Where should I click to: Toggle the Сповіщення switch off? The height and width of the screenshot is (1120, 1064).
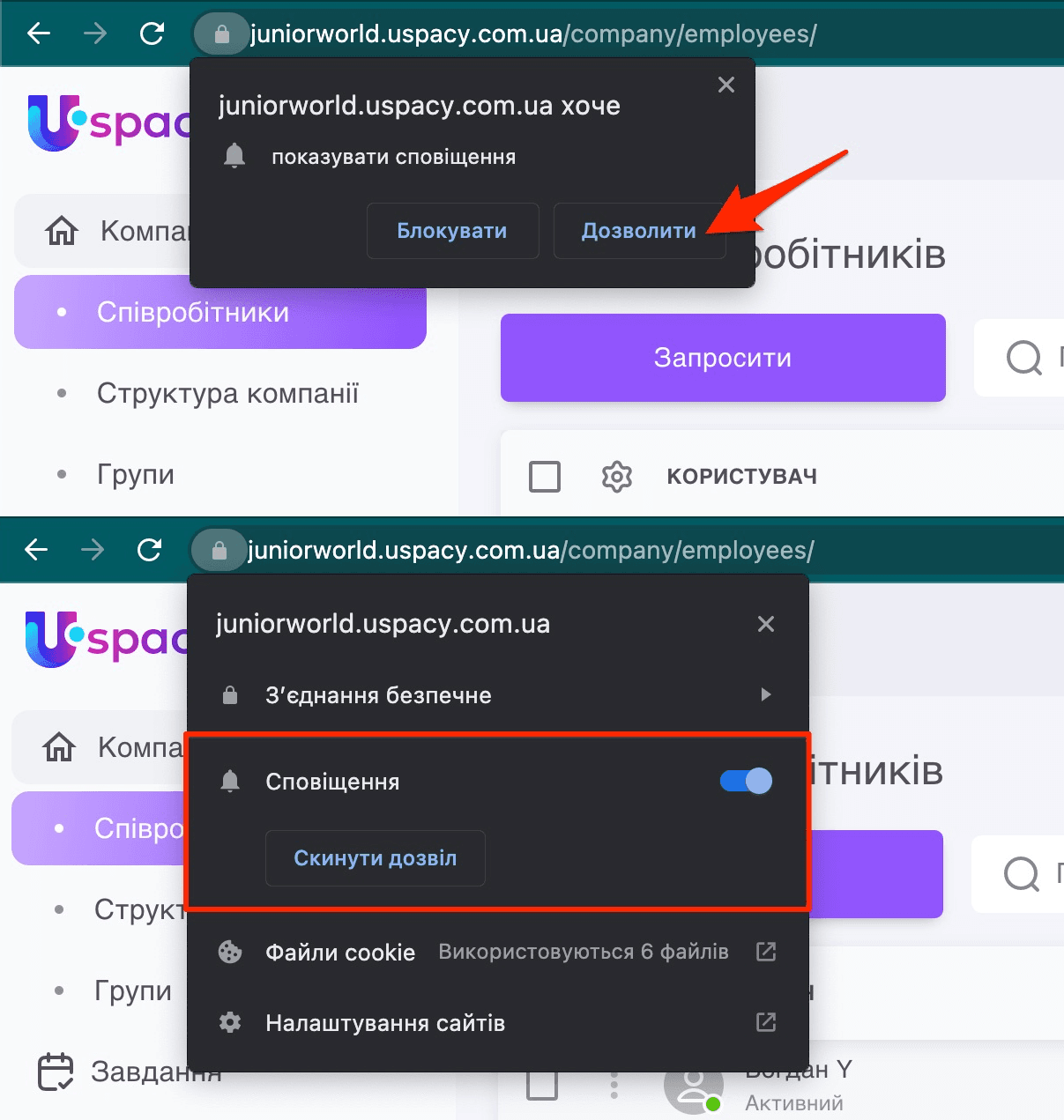[746, 781]
